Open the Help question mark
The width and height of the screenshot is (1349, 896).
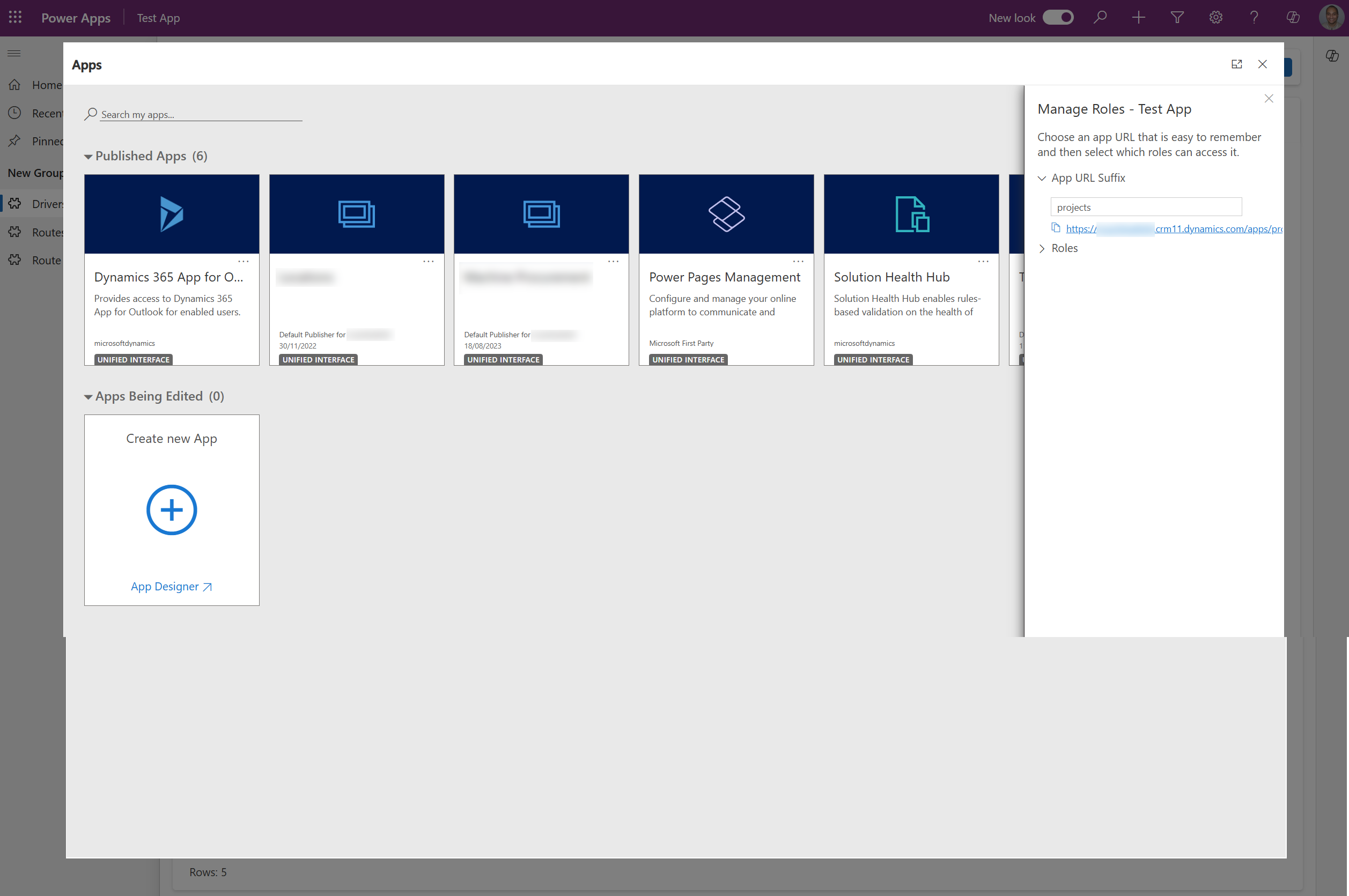click(x=1254, y=18)
